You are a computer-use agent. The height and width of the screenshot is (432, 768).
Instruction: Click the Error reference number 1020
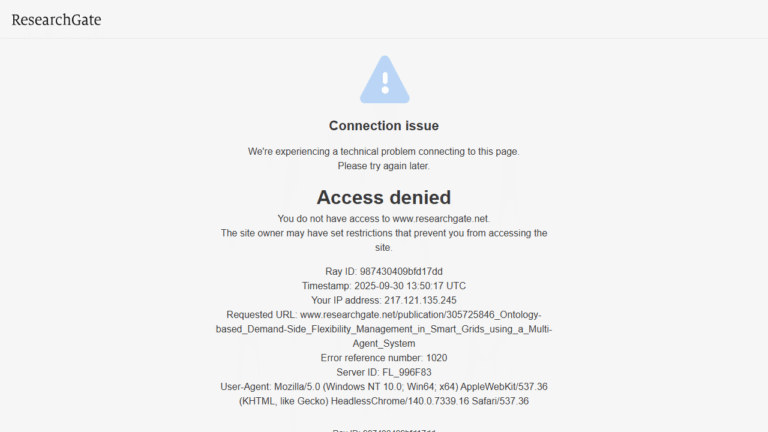pyautogui.click(x=384, y=358)
